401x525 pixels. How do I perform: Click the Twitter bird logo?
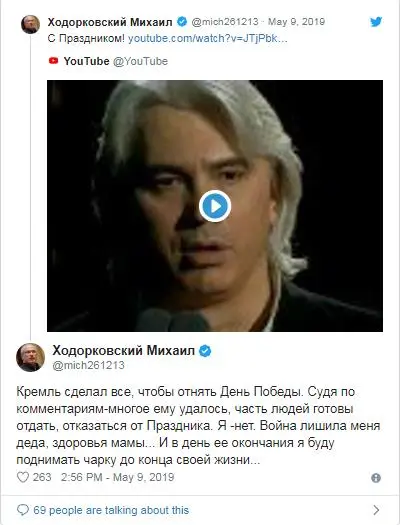[376, 22]
